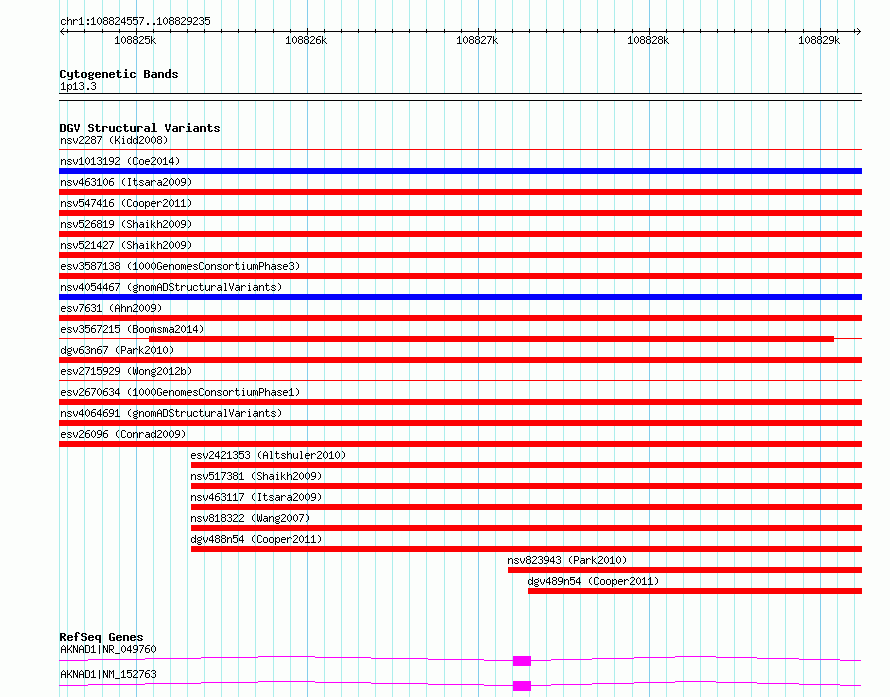Select the dgv63n67 (Park2010) label
The height and width of the screenshot is (697, 890).
(x=117, y=350)
